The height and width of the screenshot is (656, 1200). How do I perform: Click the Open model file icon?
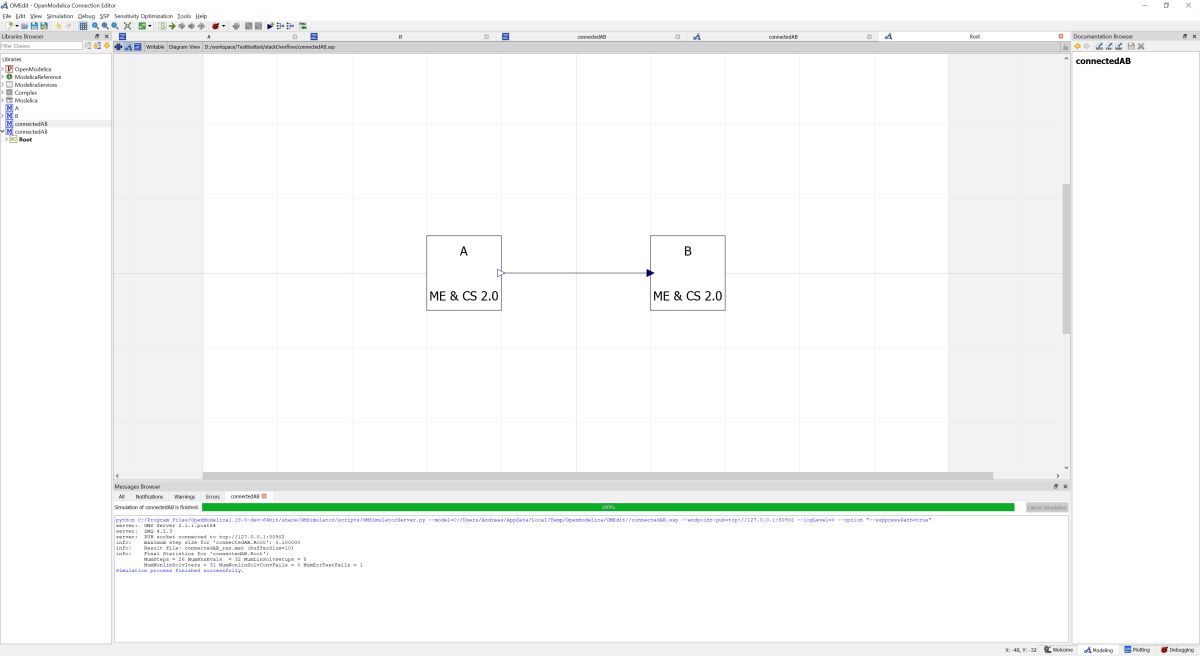[24, 26]
